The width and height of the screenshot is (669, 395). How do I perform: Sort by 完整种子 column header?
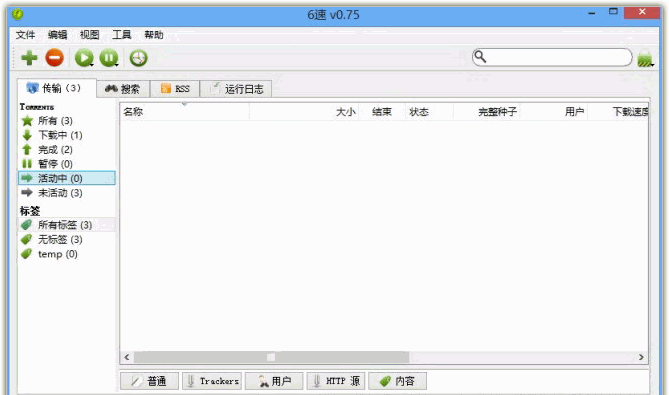point(486,112)
